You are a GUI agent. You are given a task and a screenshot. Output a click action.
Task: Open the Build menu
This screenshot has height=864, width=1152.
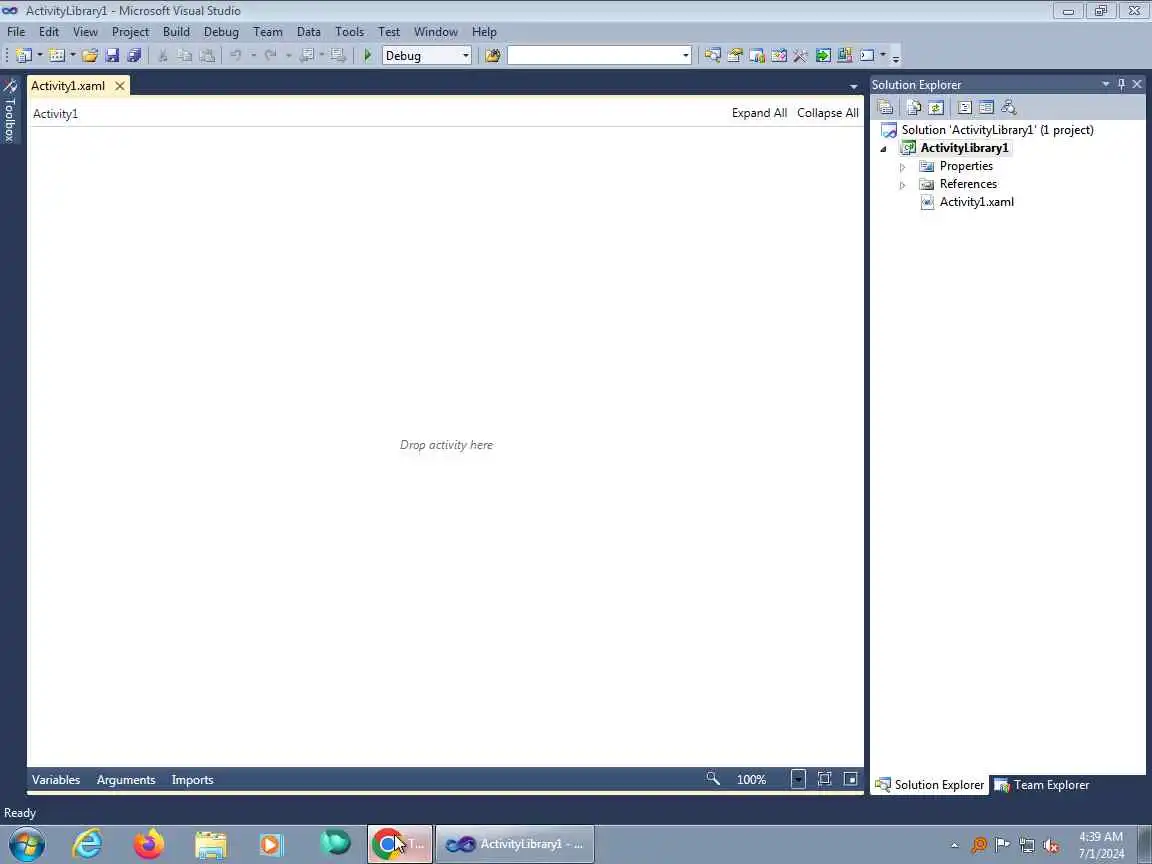pos(176,32)
